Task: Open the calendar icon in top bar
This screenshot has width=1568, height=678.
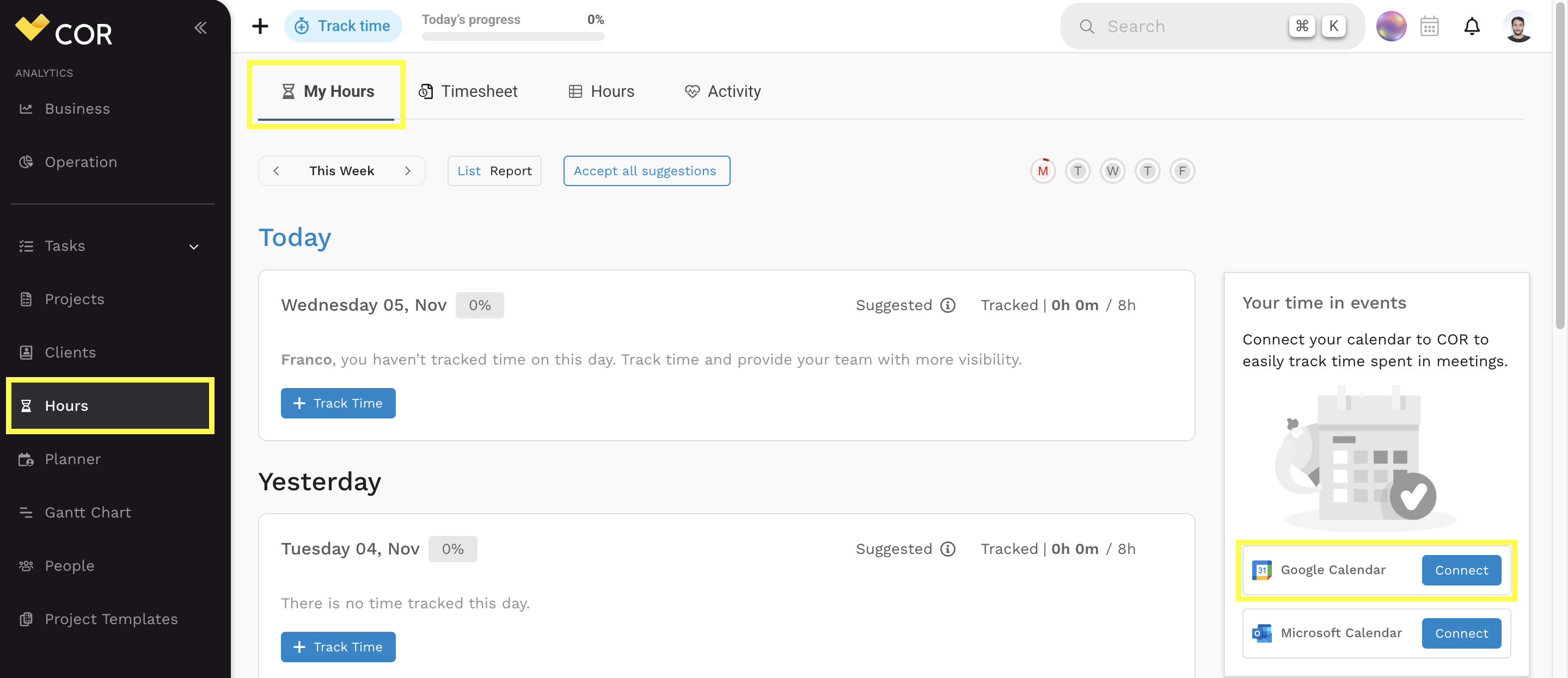Action: (1429, 26)
